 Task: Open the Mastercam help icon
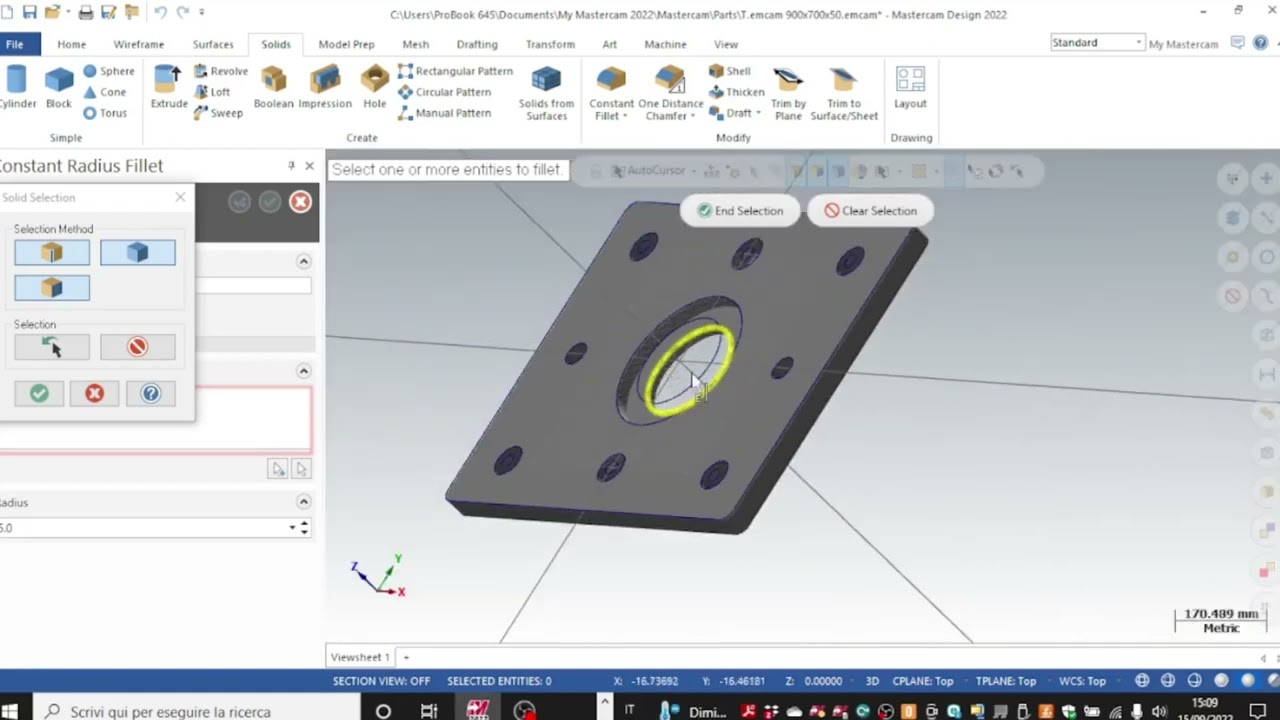tap(1261, 43)
